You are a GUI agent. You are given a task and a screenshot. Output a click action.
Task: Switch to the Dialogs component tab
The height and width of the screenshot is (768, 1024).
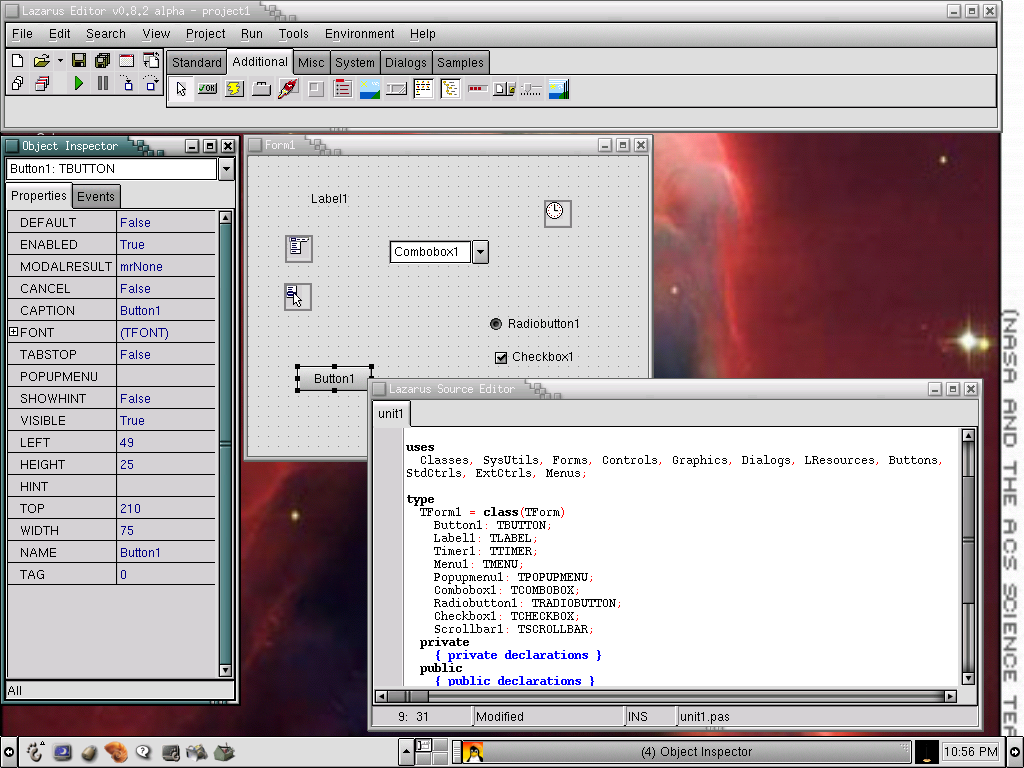click(405, 62)
